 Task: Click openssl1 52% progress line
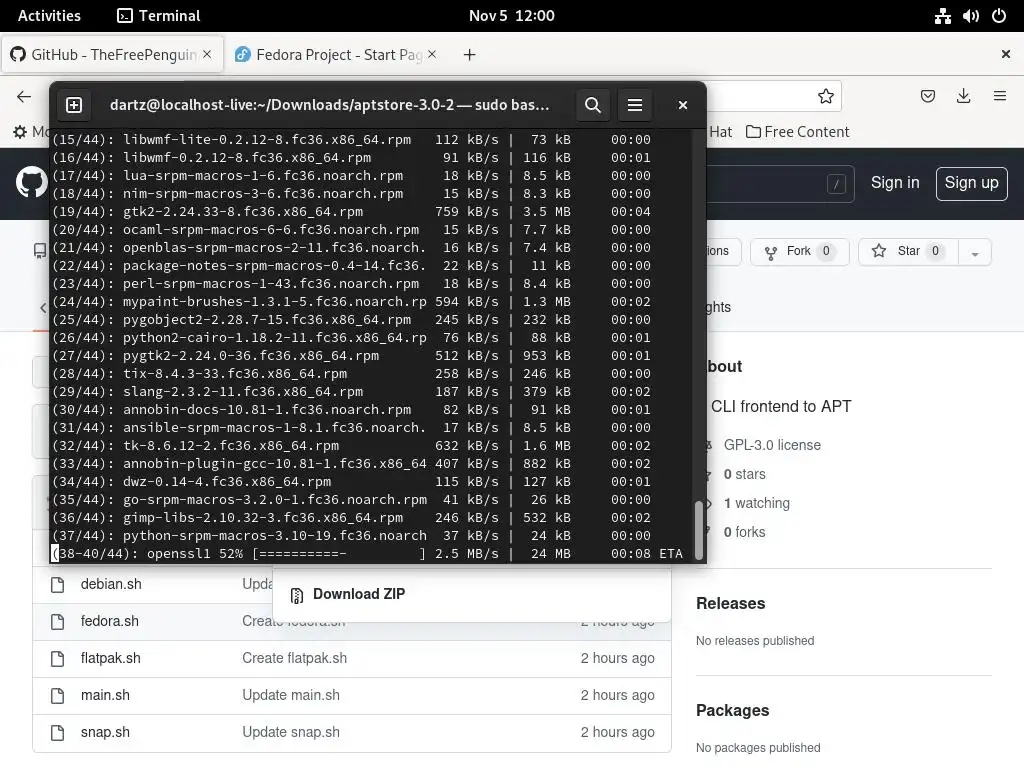367,554
